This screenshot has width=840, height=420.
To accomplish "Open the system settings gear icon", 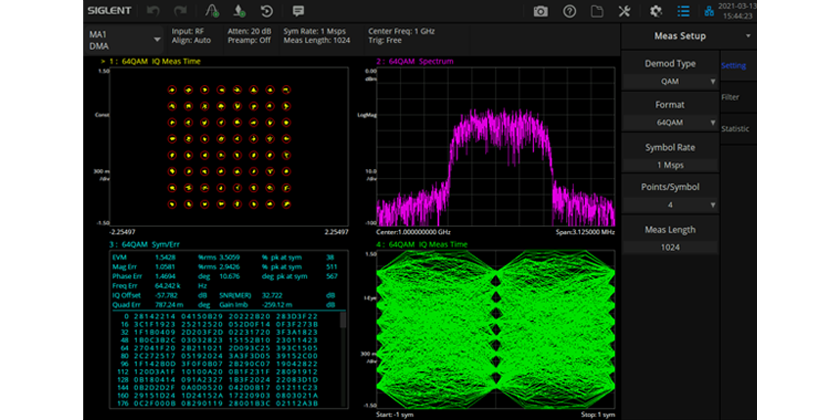I will (656, 11).
